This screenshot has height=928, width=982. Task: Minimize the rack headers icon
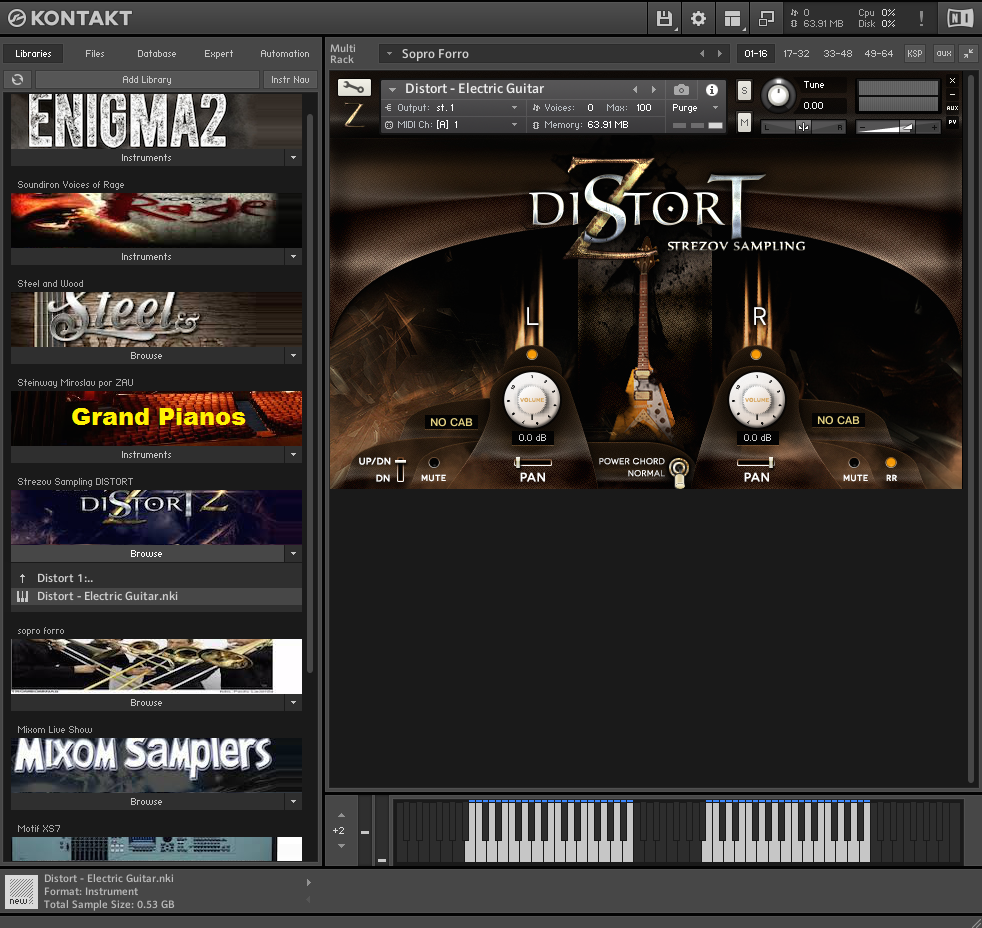(x=968, y=54)
